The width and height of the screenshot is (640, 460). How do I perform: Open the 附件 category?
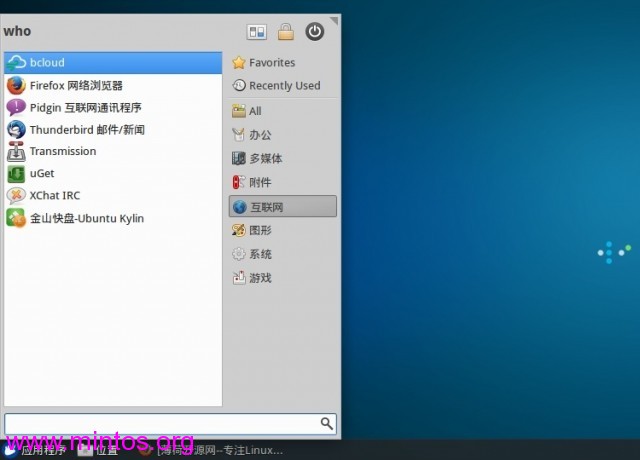coord(260,183)
